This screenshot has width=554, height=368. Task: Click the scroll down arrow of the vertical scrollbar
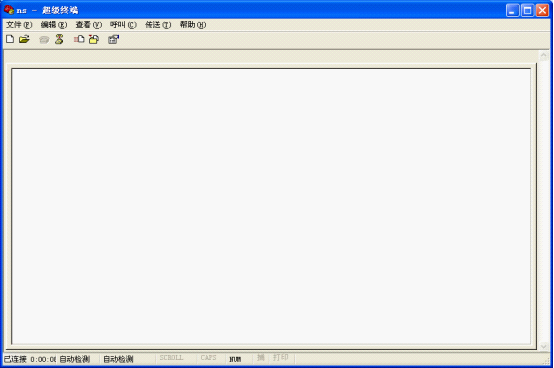coord(543,346)
